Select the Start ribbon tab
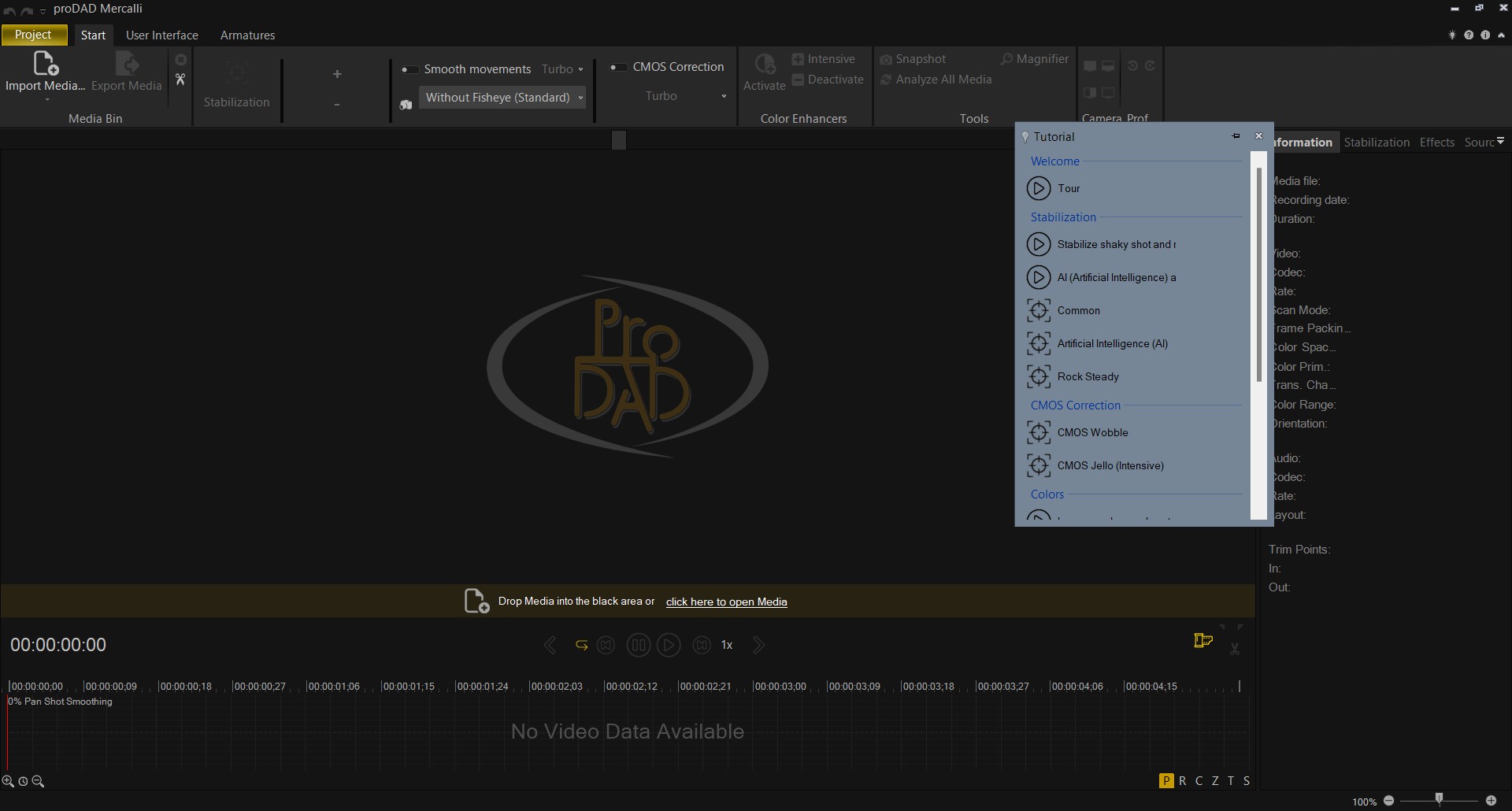The height and width of the screenshot is (811, 1512). tap(93, 35)
